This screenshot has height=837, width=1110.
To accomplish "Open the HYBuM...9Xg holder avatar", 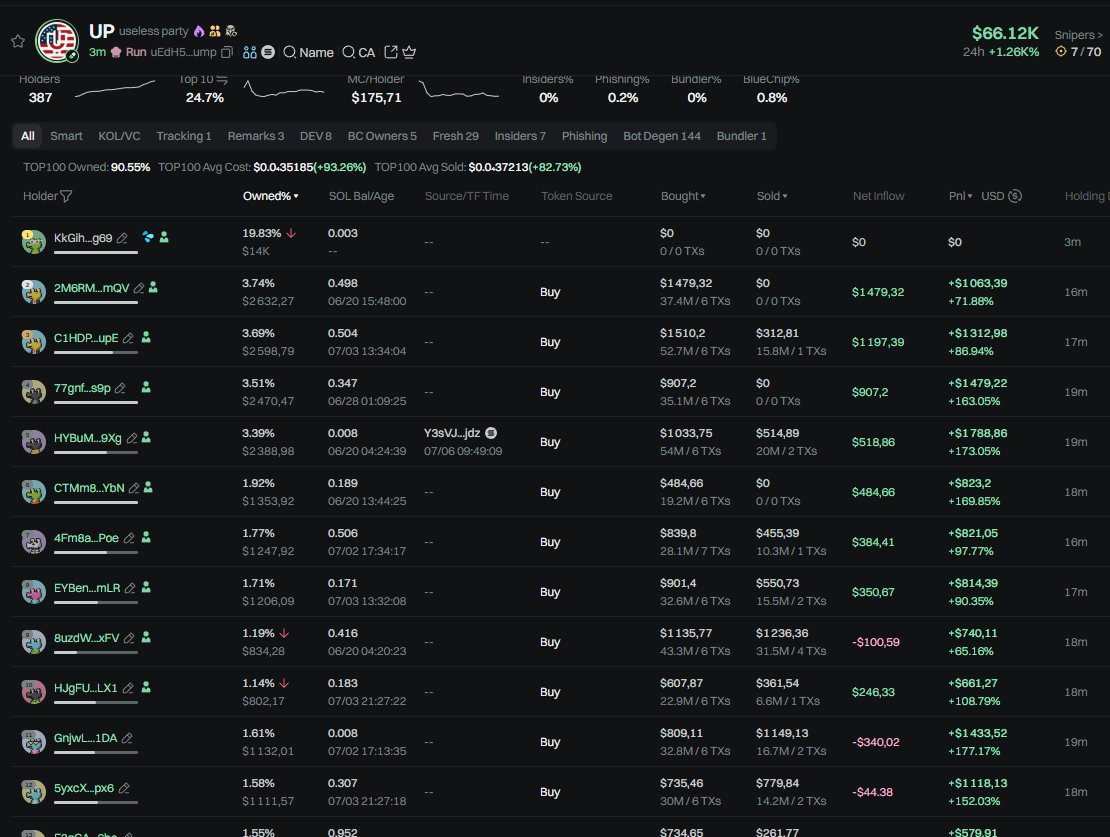I will [x=33, y=441].
